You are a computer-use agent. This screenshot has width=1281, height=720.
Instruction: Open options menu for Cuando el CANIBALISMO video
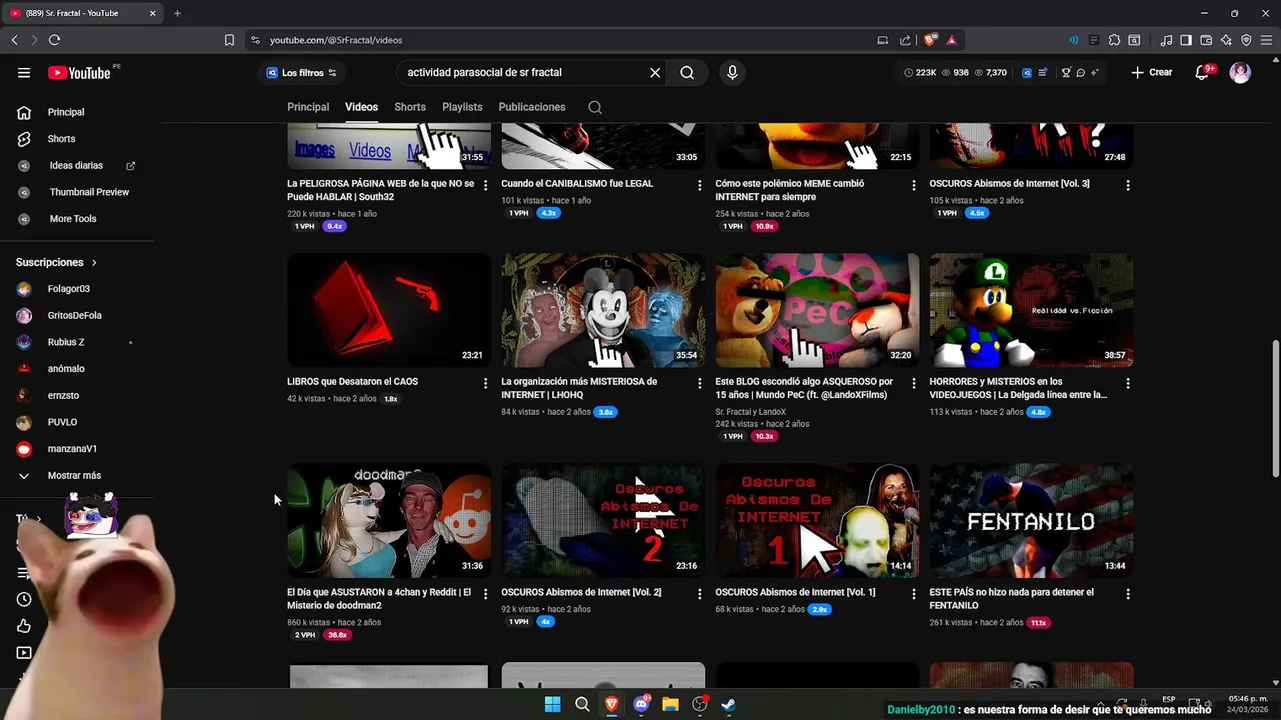(699, 185)
